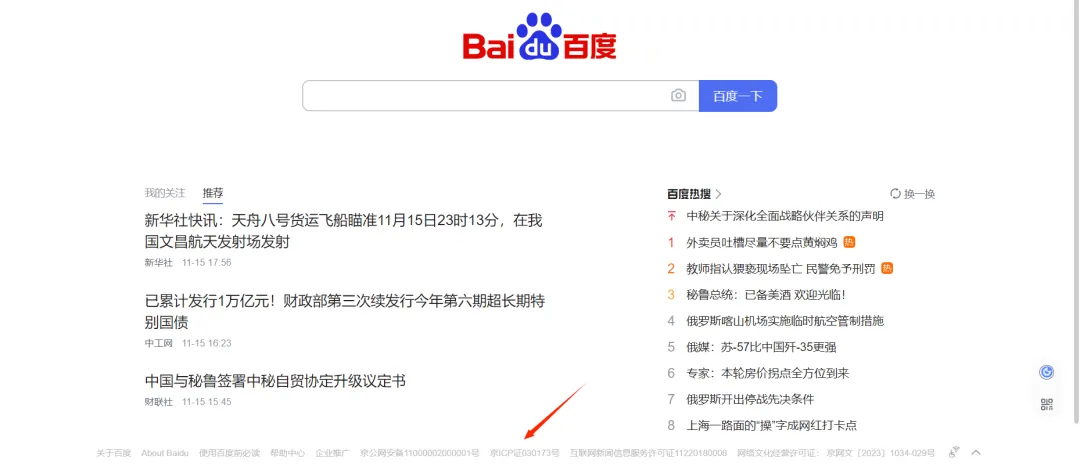Open the 帮助中心 footer link
The image size is (1080, 465).
[287, 453]
